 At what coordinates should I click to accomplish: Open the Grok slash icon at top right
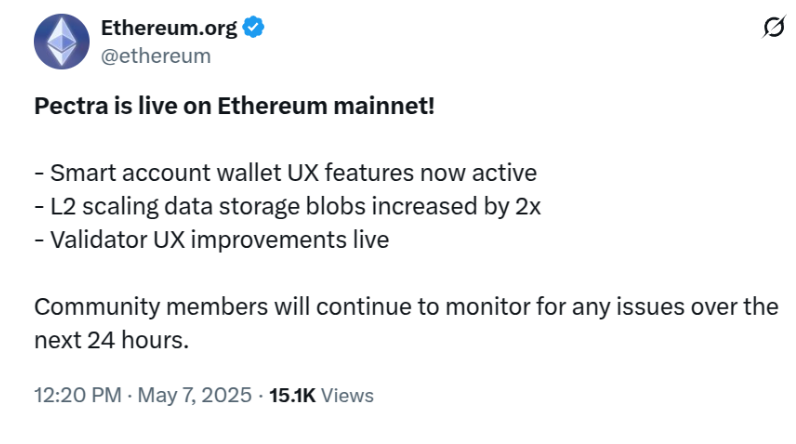(x=774, y=26)
